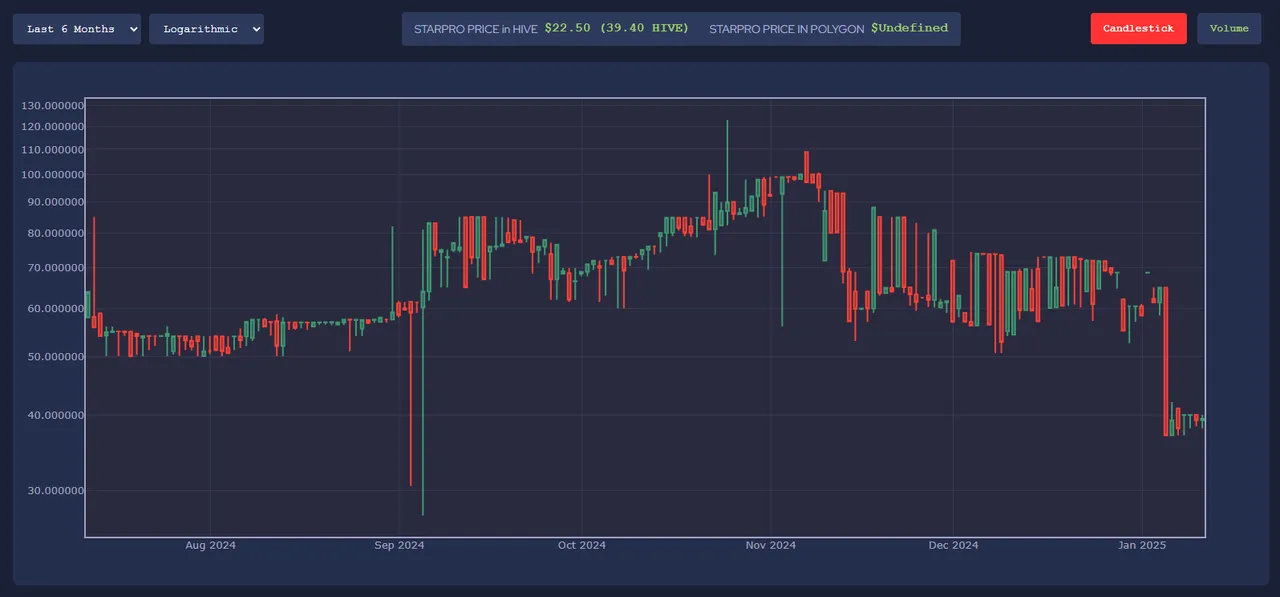
Task: Click the Sep 2024 x-axis label
Action: point(399,545)
